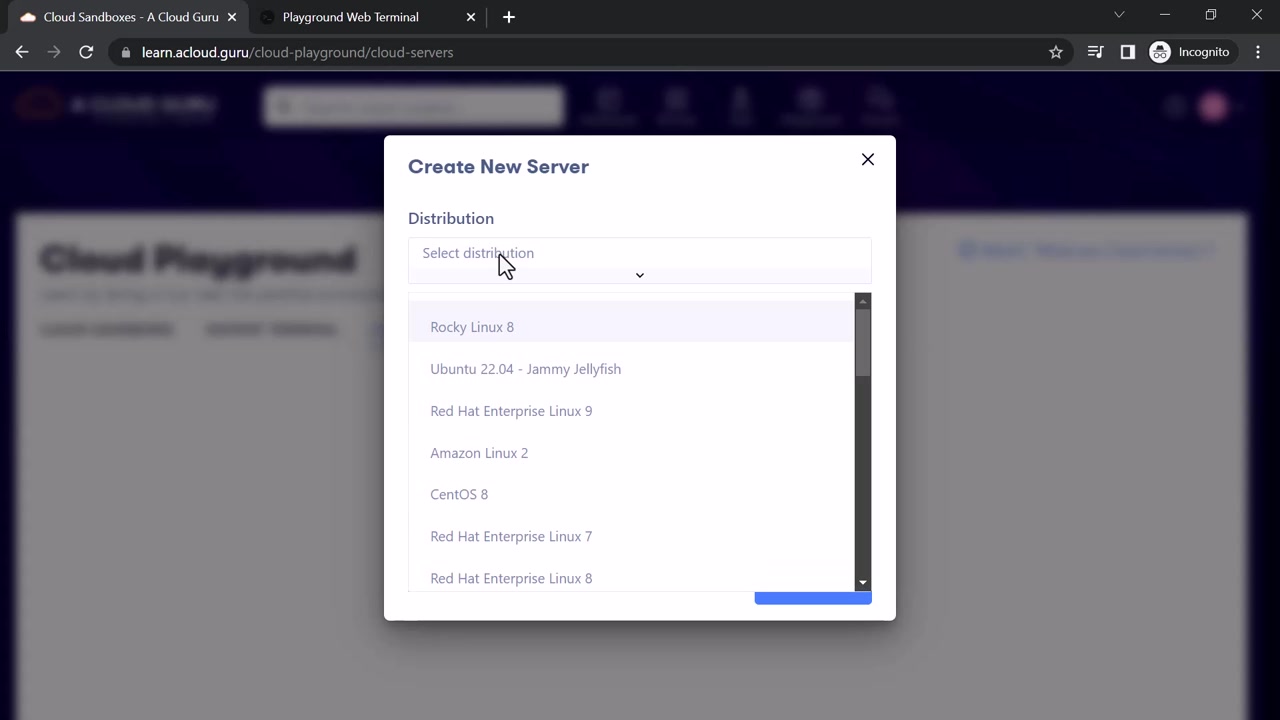Open Chrome's three-dot menu
1280x720 pixels.
click(1258, 52)
